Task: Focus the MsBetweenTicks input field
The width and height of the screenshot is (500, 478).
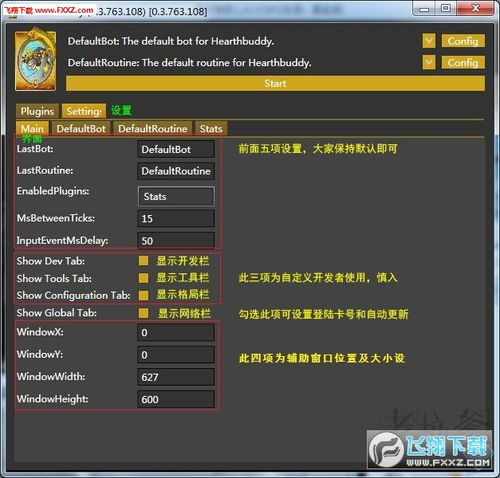Action: pyautogui.click(x=176, y=219)
